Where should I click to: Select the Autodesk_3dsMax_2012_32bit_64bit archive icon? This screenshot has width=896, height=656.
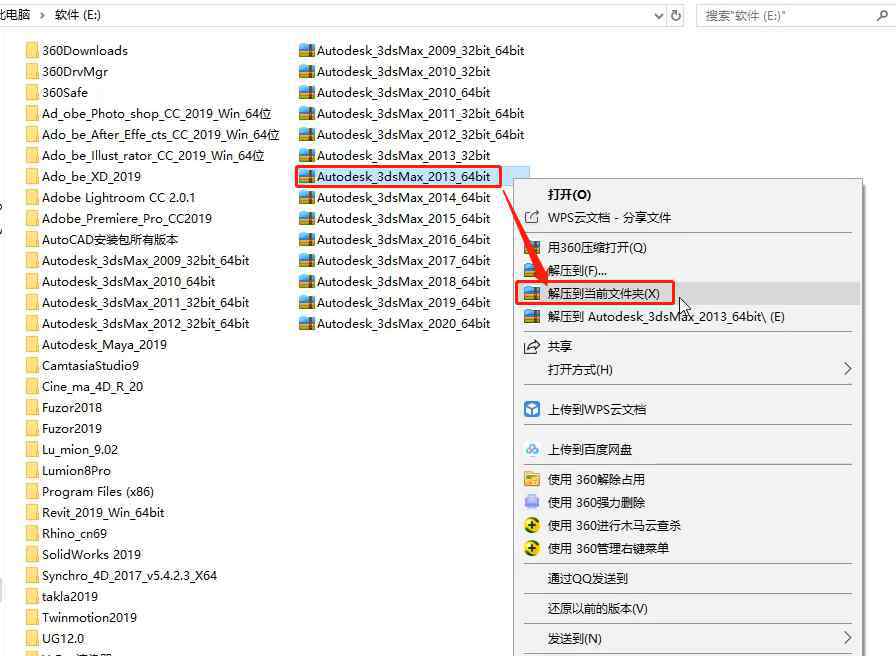[x=307, y=134]
